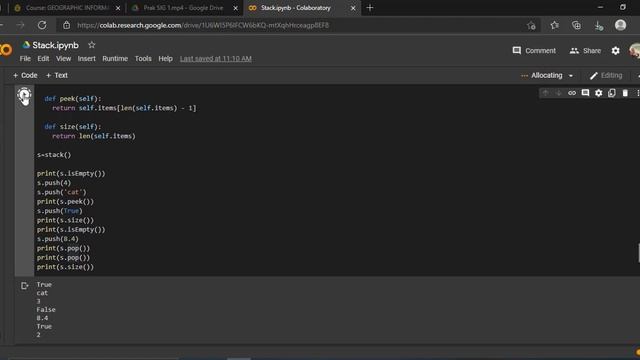
Task: Mirror cell in tab icon
Action: 611,93
